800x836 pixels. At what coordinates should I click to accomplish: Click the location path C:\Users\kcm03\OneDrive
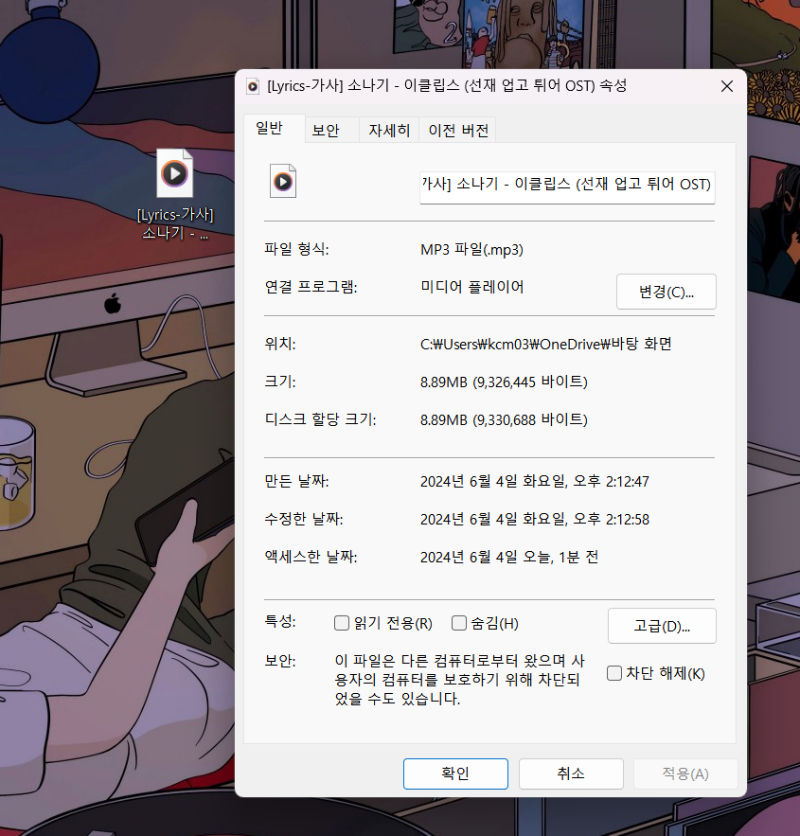546,344
